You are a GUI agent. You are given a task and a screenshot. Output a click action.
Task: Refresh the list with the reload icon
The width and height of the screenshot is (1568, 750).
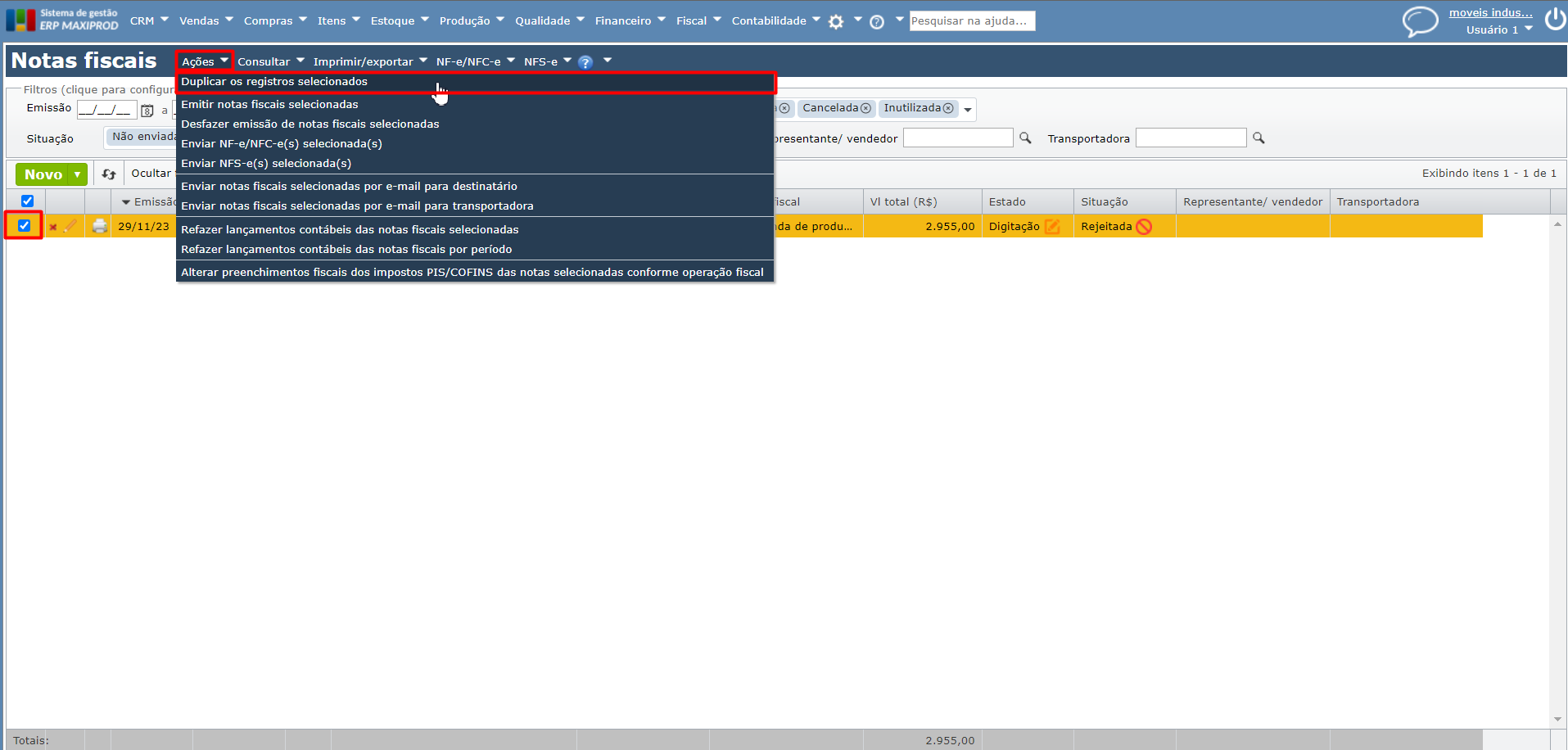tap(109, 174)
